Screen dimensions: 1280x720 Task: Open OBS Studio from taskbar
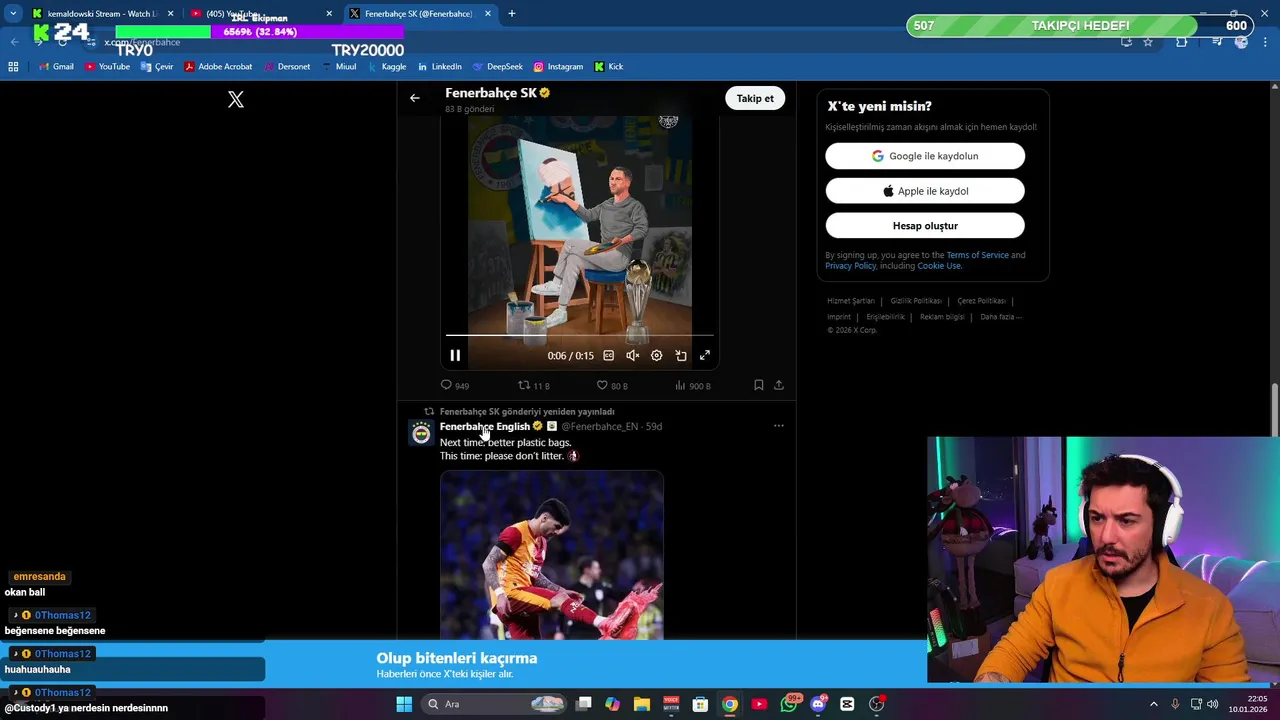[877, 704]
